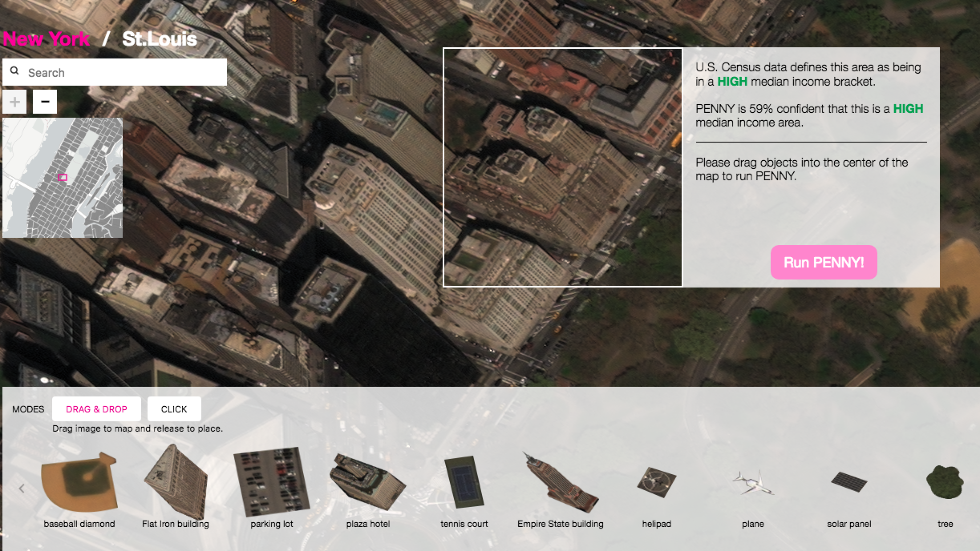Click the 'Empire State building' label
Image resolution: width=980 pixels, height=551 pixels.
pyautogui.click(x=560, y=524)
